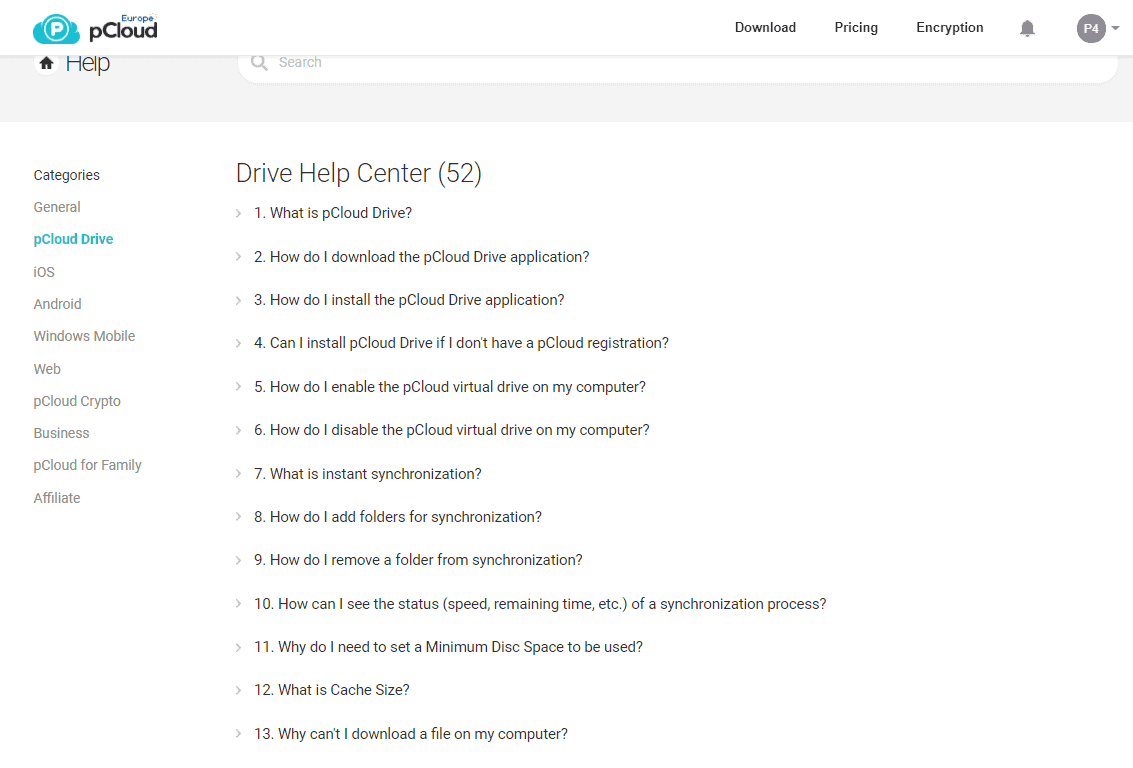This screenshot has width=1133, height=768.
Task: Open '13. Why can't I download a file' question
Action: (410, 734)
